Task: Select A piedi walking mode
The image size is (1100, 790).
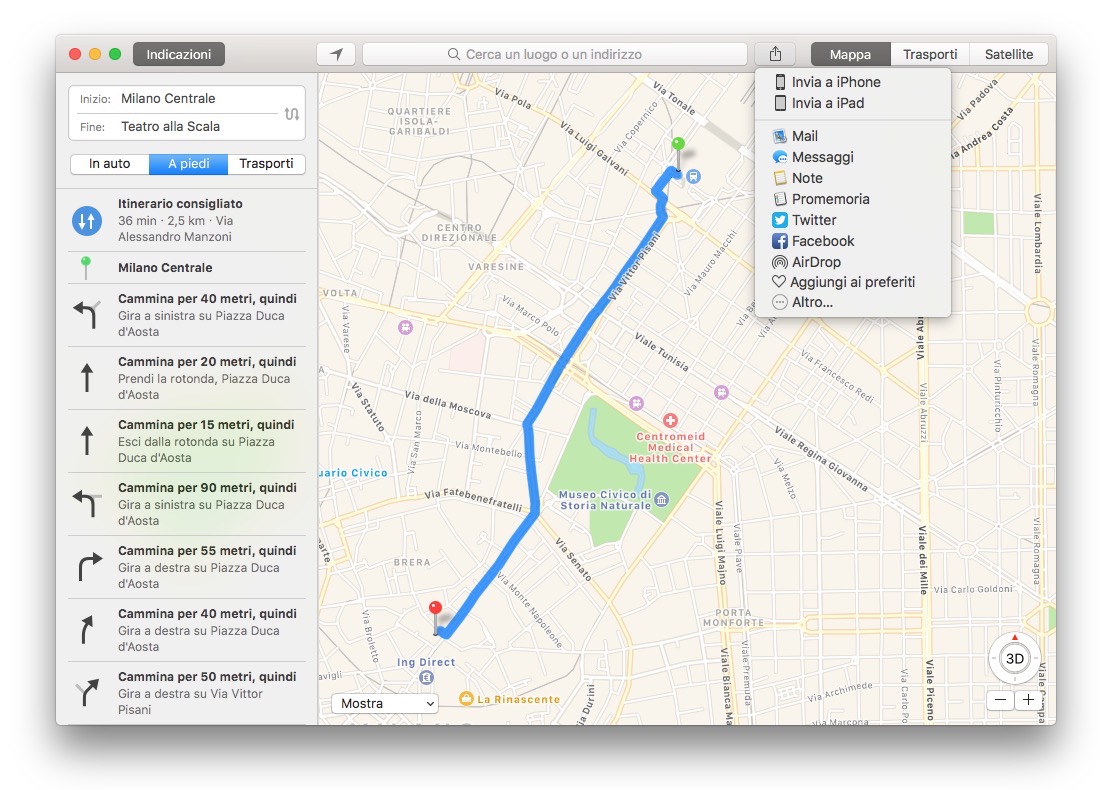Action: click(188, 163)
